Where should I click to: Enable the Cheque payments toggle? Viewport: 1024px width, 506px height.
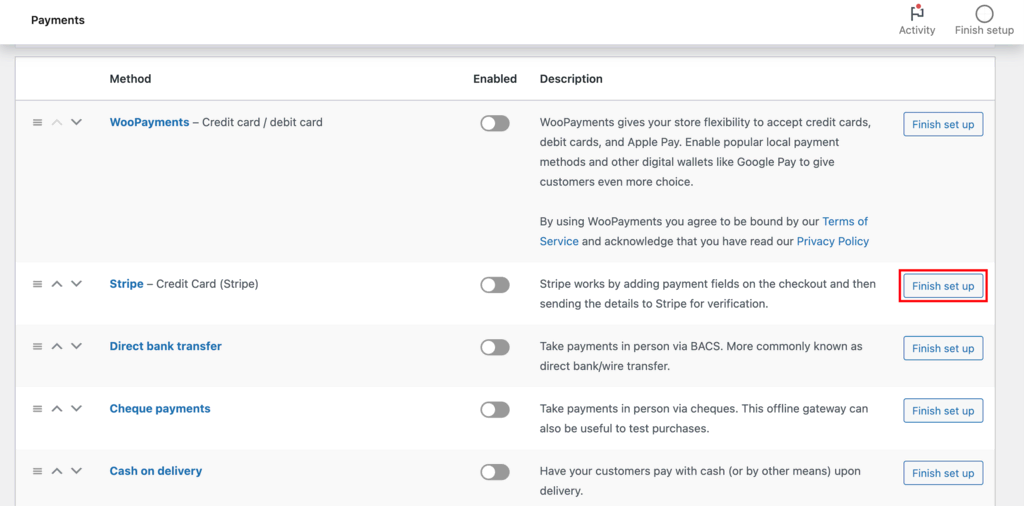(495, 409)
